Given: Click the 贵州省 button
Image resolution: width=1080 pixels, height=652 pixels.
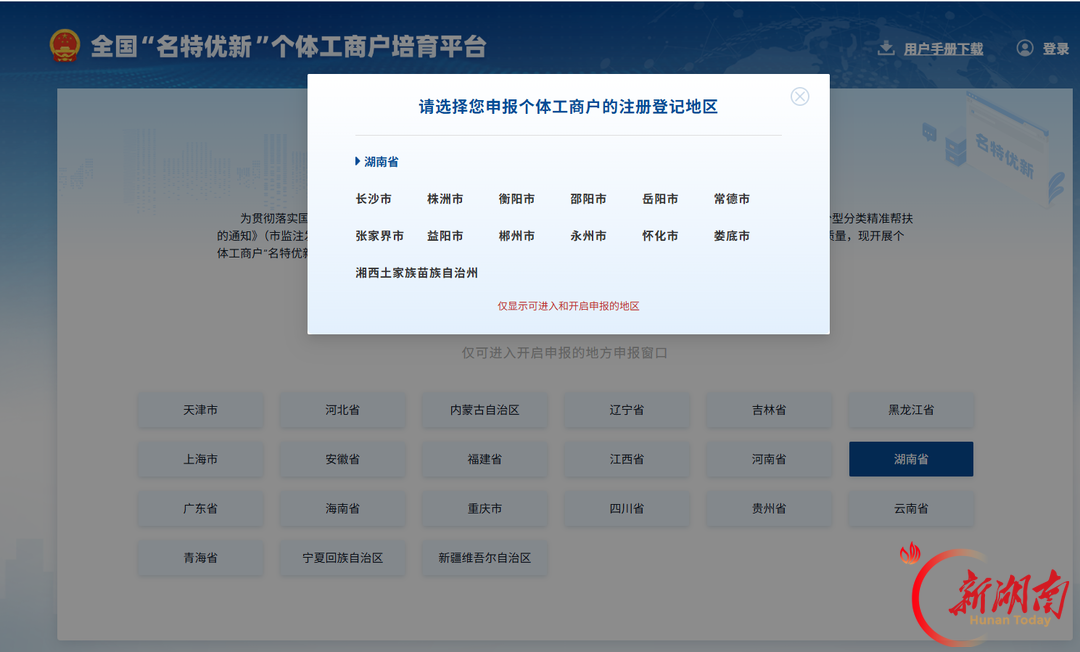Looking at the screenshot, I should [x=769, y=509].
